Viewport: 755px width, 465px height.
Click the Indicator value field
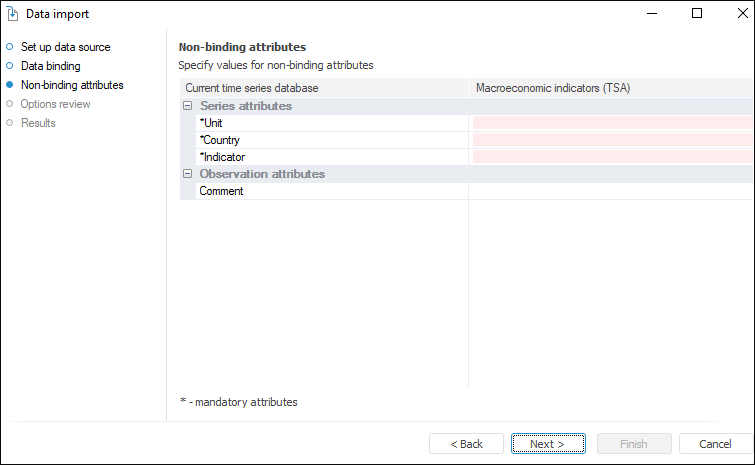(612, 157)
